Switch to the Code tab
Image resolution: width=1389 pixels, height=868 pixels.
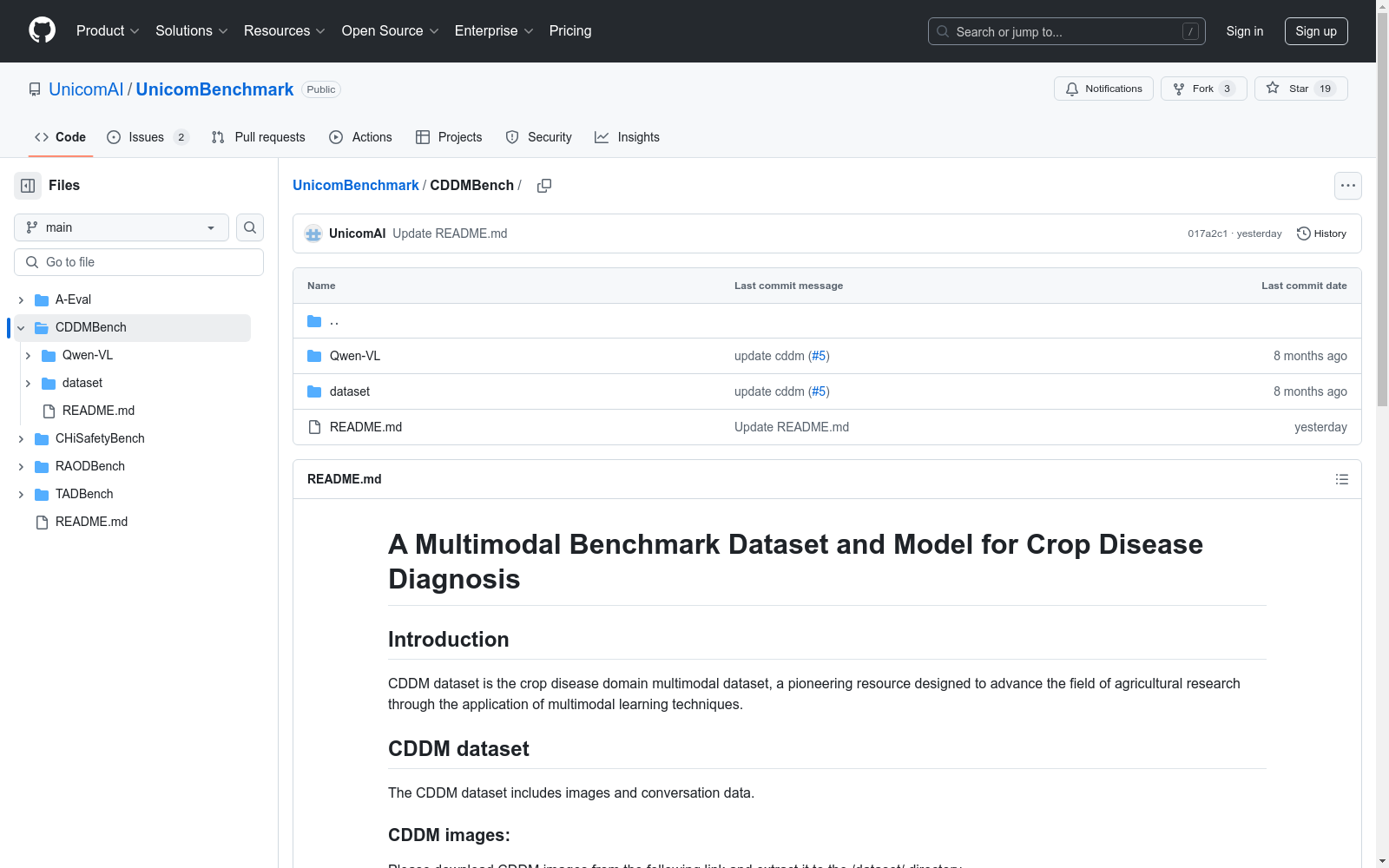point(61,137)
